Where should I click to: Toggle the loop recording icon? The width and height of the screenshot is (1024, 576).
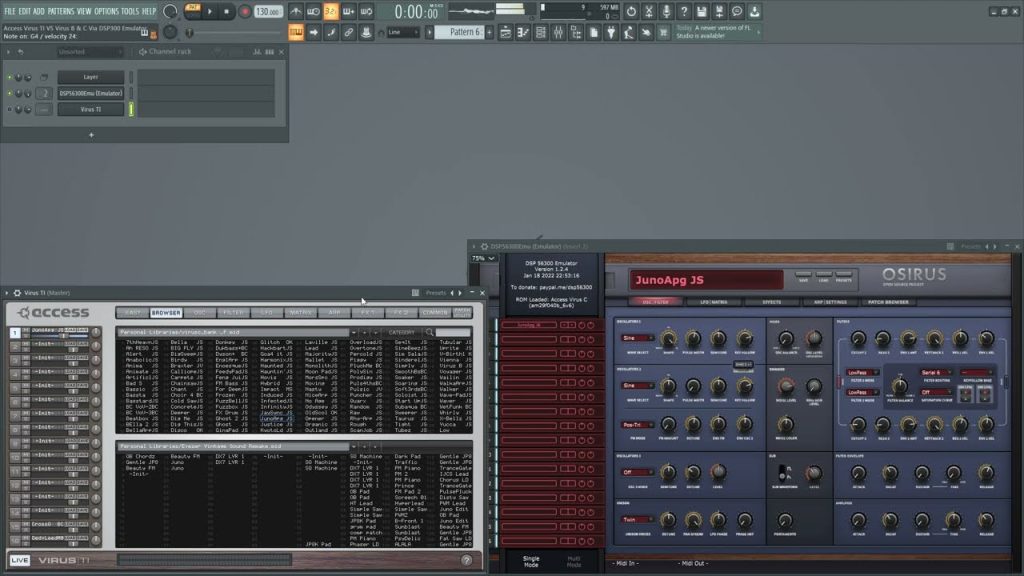366,12
